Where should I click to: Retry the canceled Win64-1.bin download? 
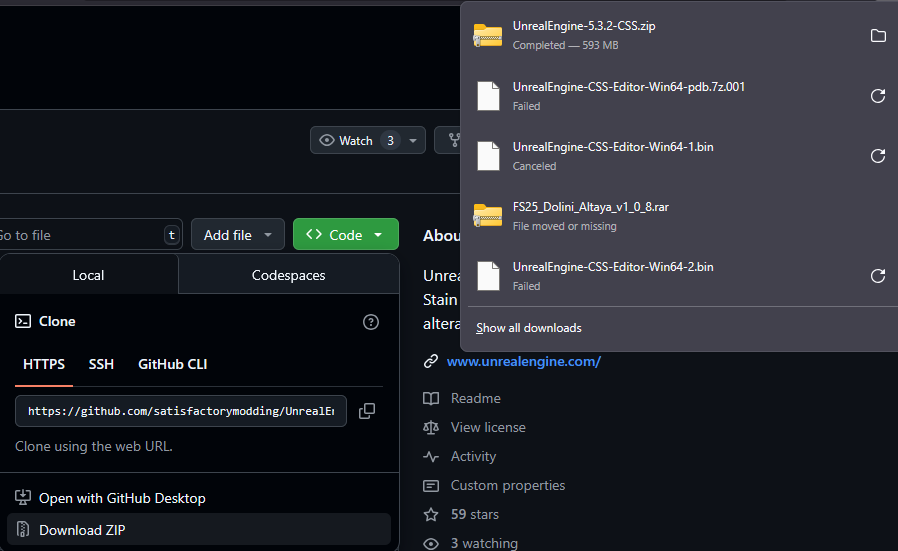coord(878,156)
